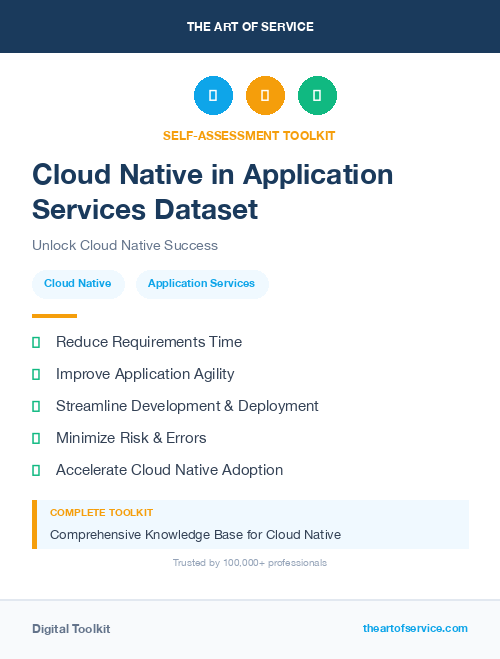
Task: Click bullet icon beside Improve Application Agility
Action: click(36, 374)
